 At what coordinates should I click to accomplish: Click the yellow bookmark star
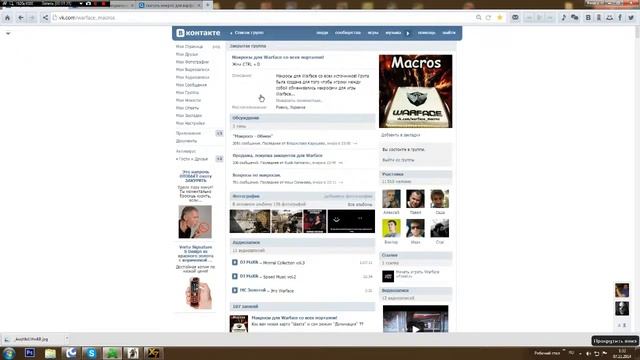click(x=500, y=18)
